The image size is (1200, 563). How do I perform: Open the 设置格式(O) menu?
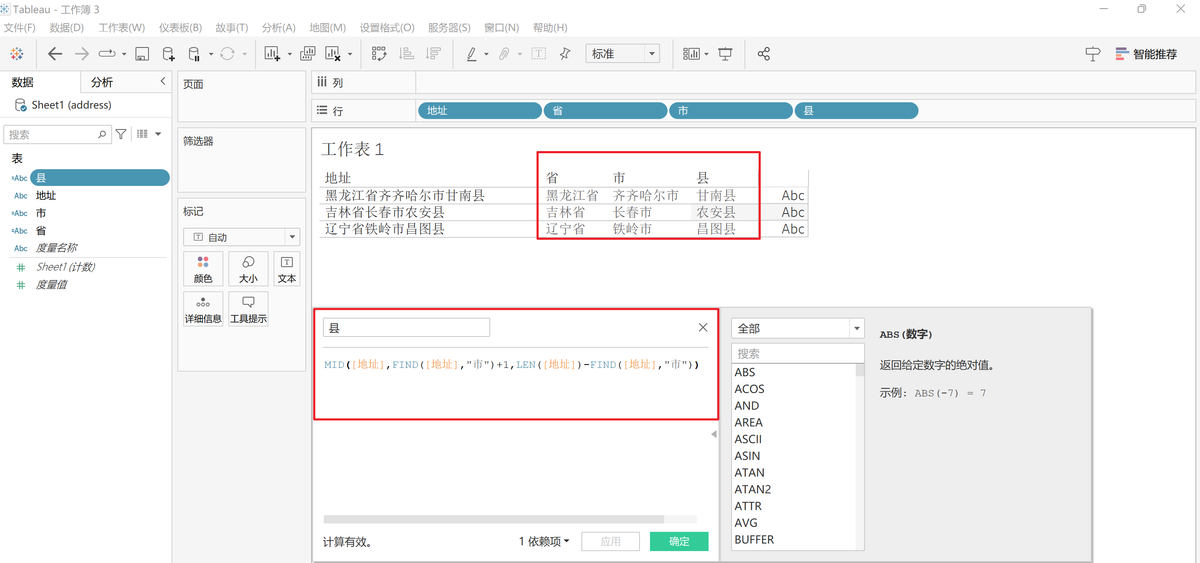point(387,27)
